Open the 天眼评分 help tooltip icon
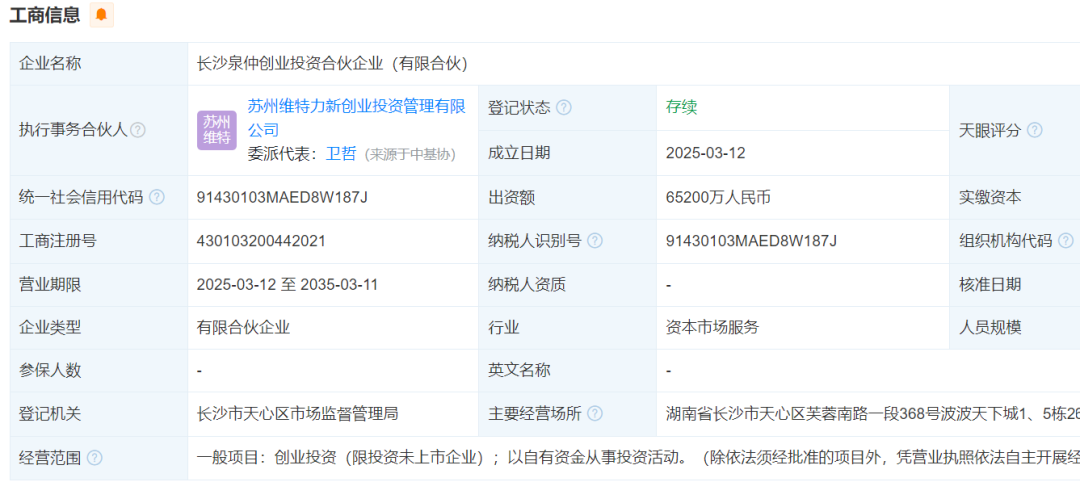This screenshot has height=482, width=1080. coord(1034,130)
